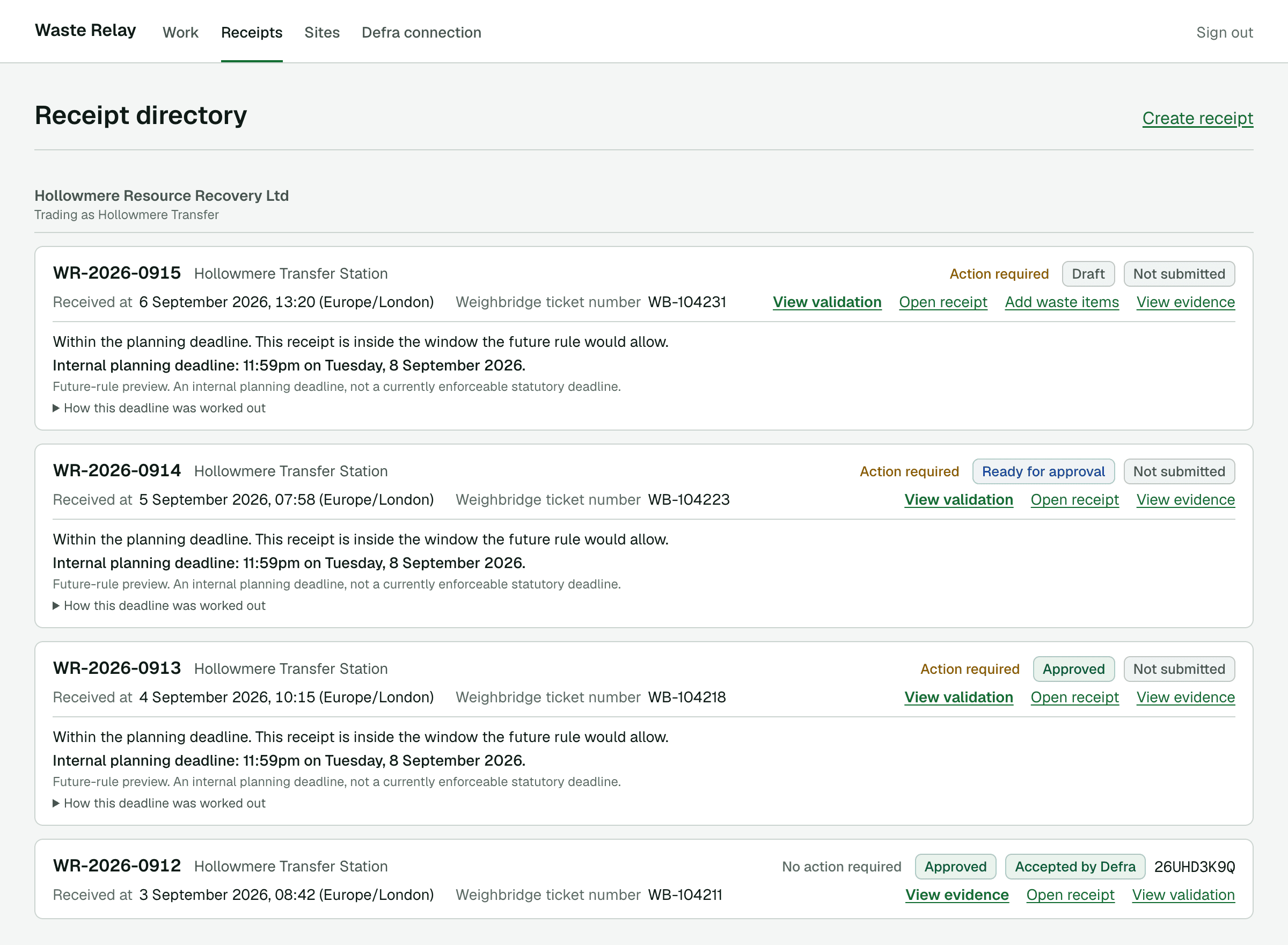View validation for WR-2026-0913
1288x945 pixels.
pos(958,697)
